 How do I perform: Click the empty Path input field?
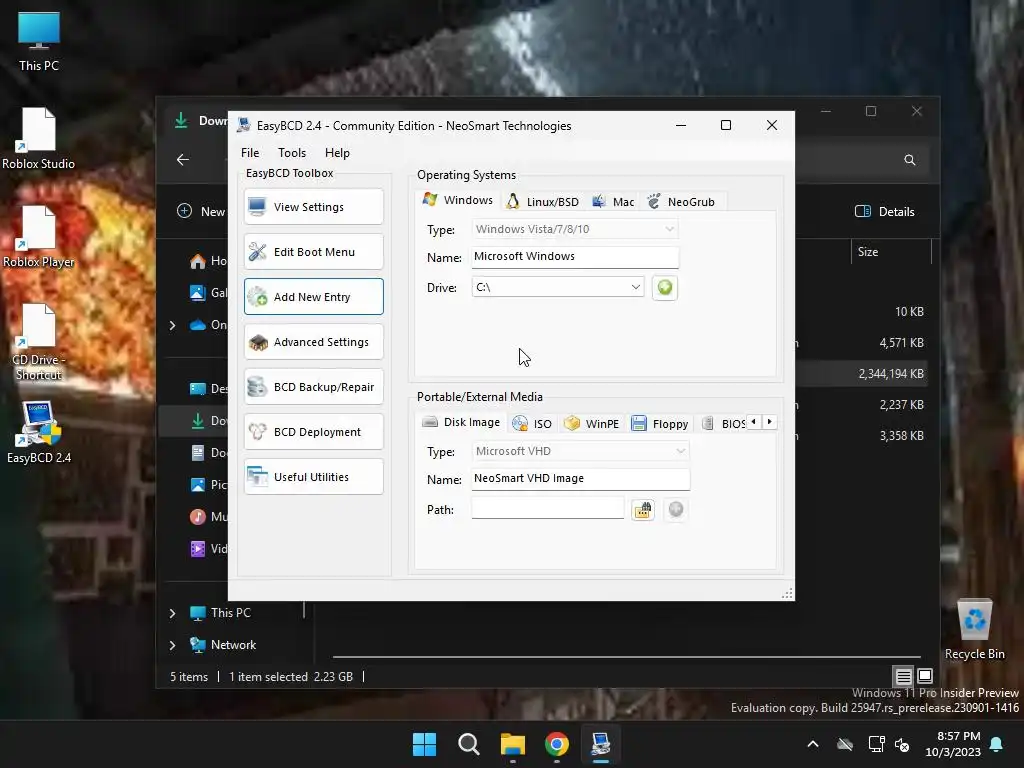click(547, 508)
